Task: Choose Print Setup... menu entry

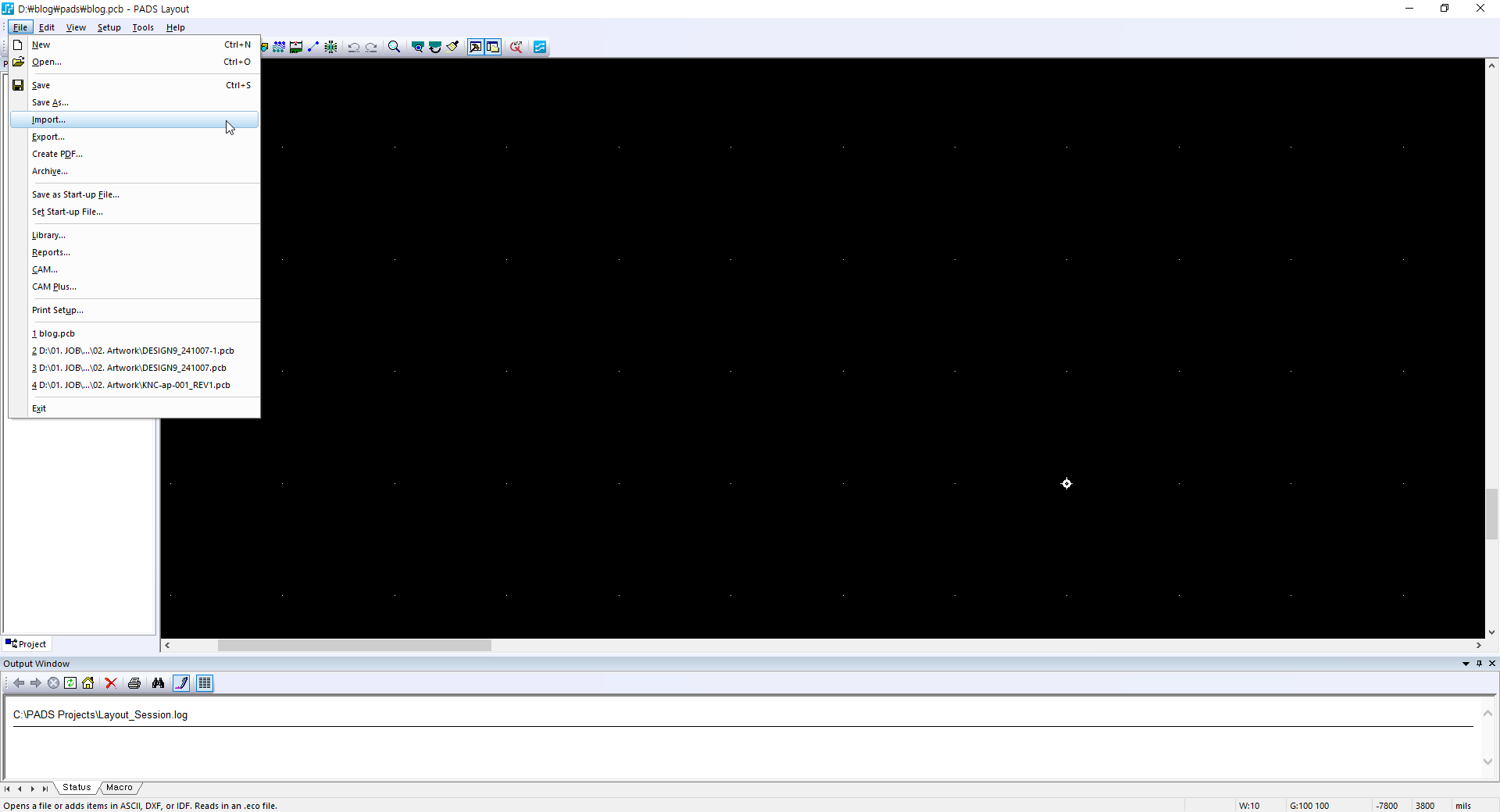Action: [134, 310]
